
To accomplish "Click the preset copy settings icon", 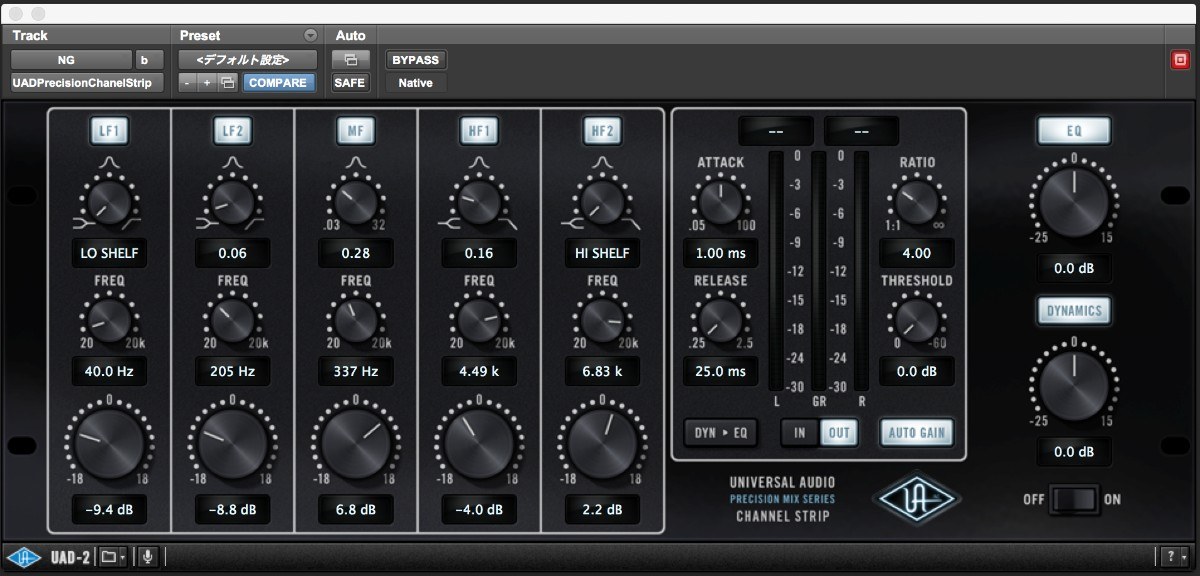I will 228,83.
